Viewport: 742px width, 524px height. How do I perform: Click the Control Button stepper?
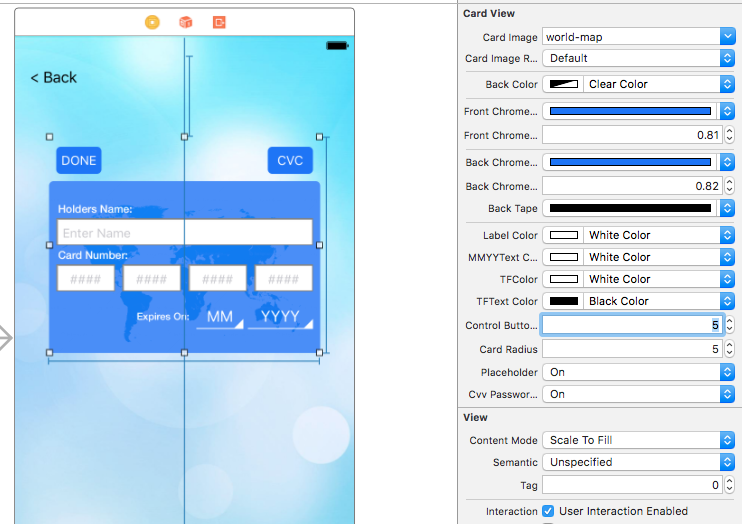click(x=729, y=325)
